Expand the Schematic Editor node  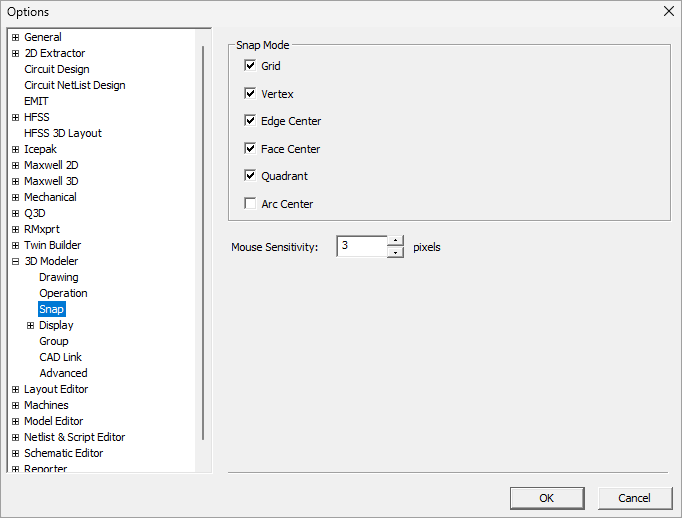16,453
